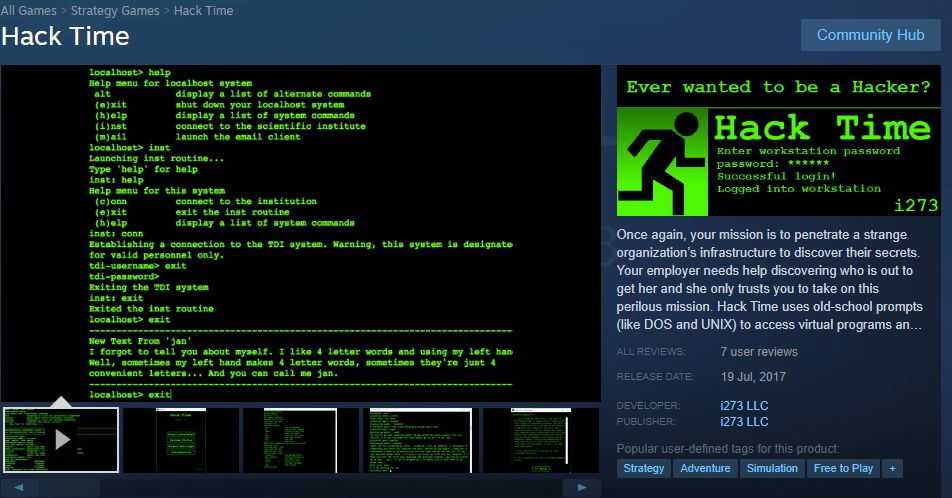Click the 'Hack Time' page title
952x498 pixels.
tap(65, 36)
